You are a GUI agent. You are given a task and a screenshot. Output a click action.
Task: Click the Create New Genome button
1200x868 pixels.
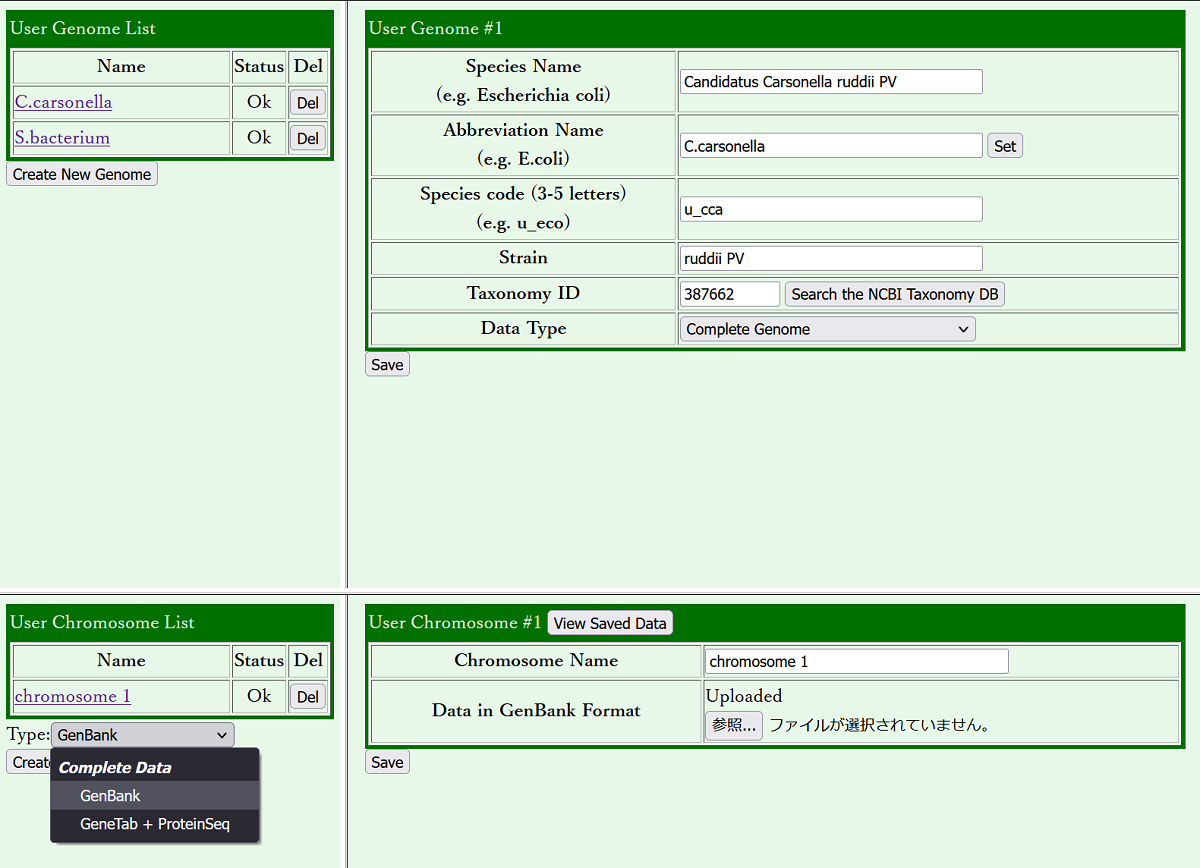point(82,174)
